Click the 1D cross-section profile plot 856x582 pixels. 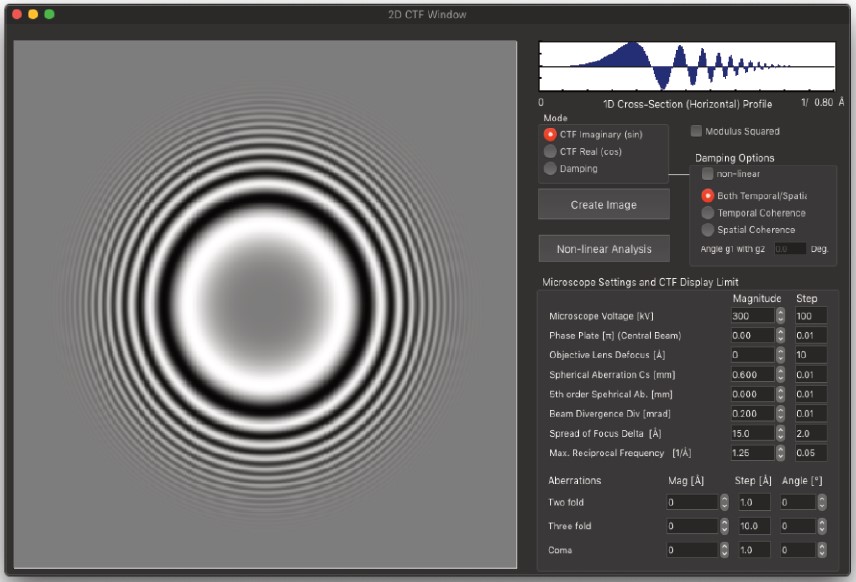[686, 67]
